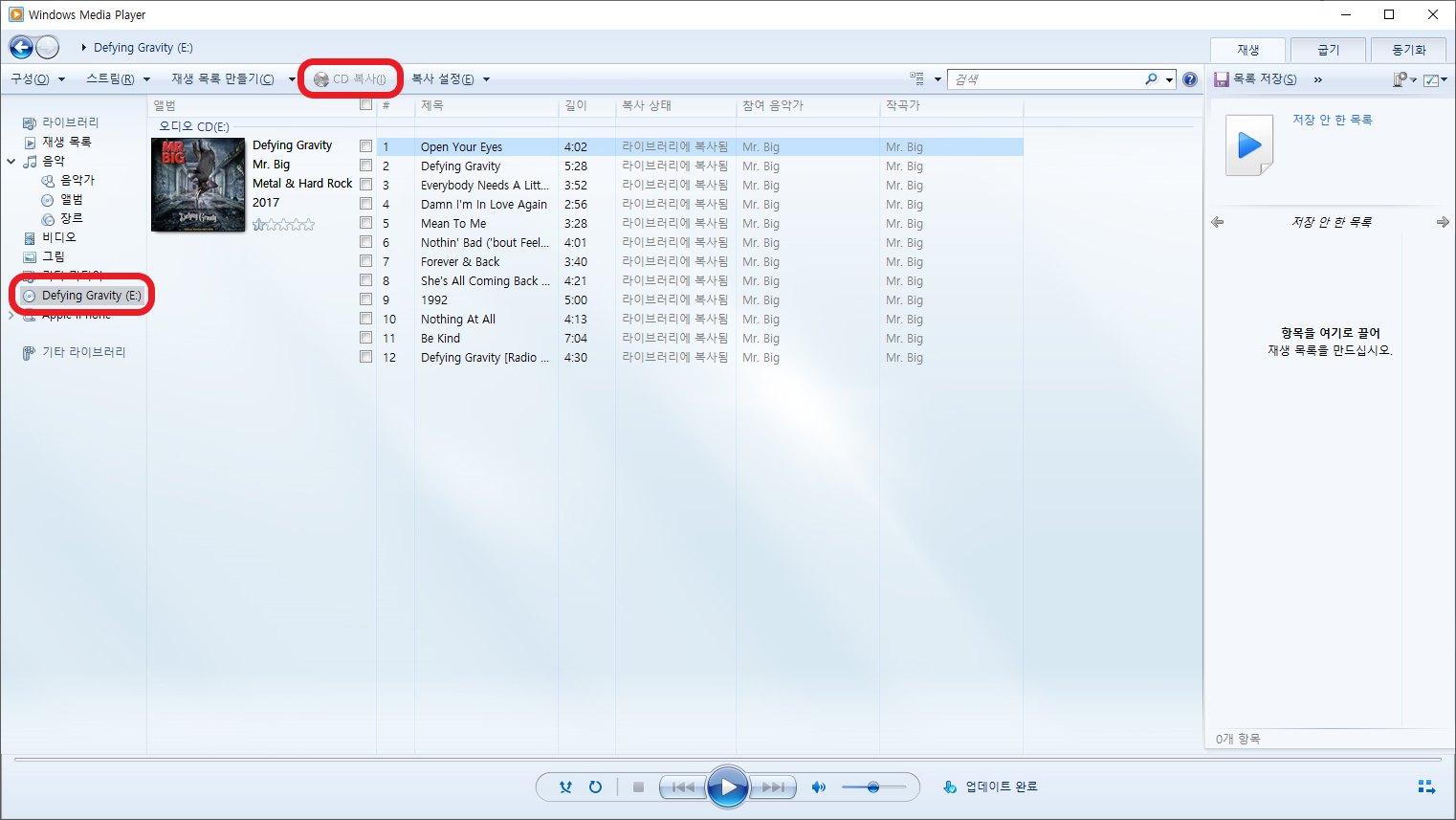Click the search magnifier icon
This screenshot has width=1456, height=820.
coord(1151,79)
